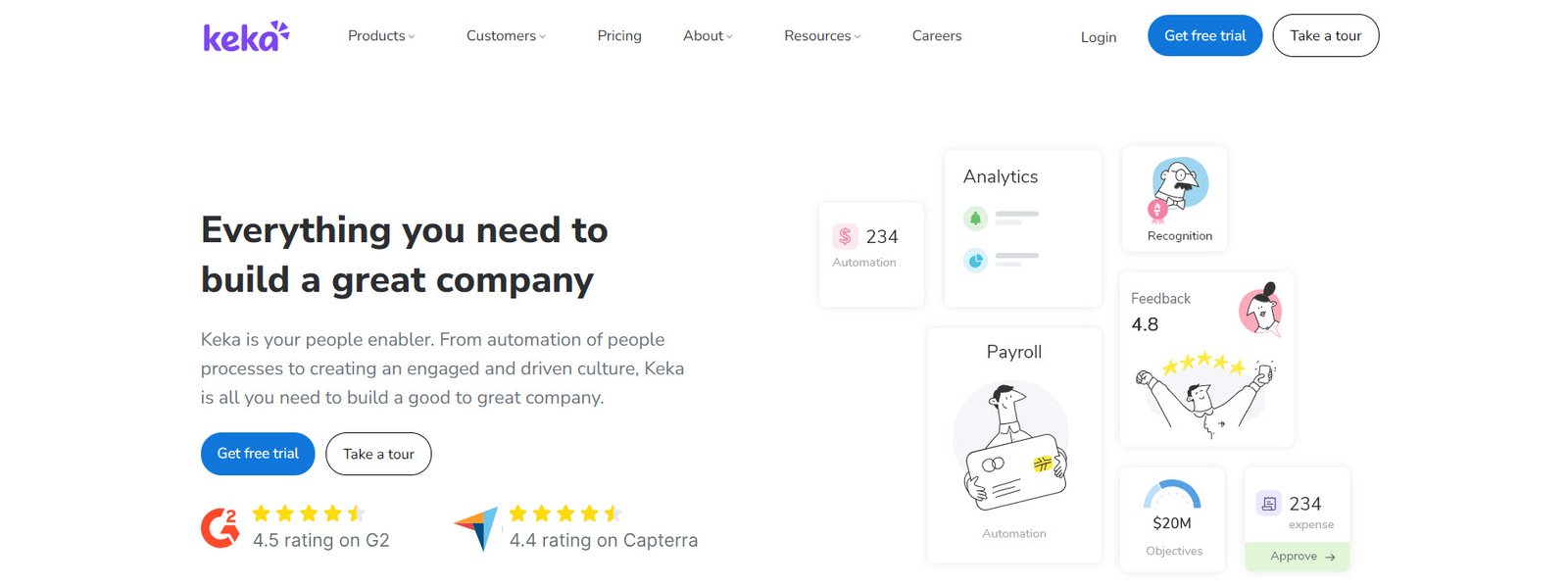This screenshot has width=1568, height=587.
Task: Click Get free trial below hero text
Action: pyautogui.click(x=258, y=454)
